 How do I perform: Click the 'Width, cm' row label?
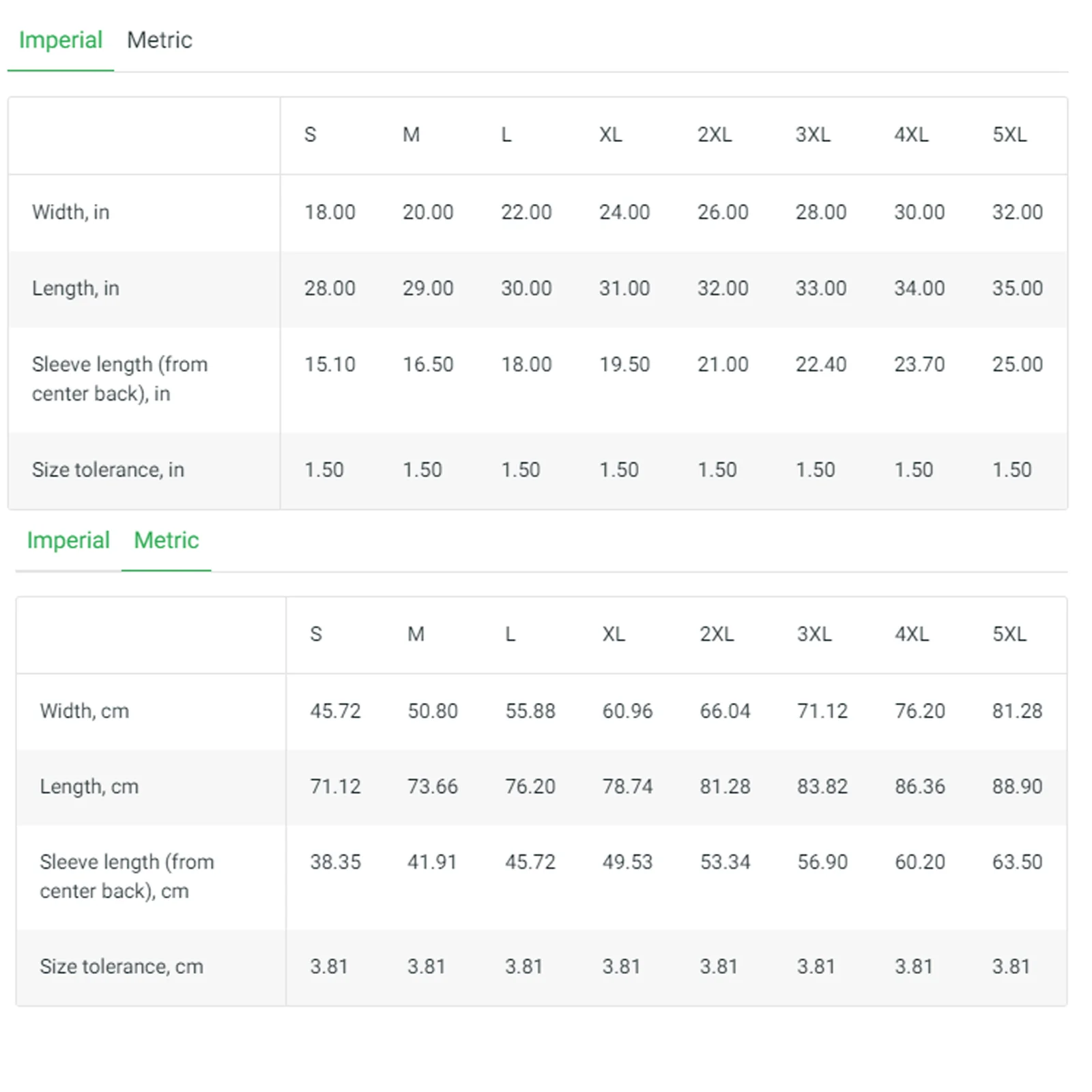pos(85,711)
